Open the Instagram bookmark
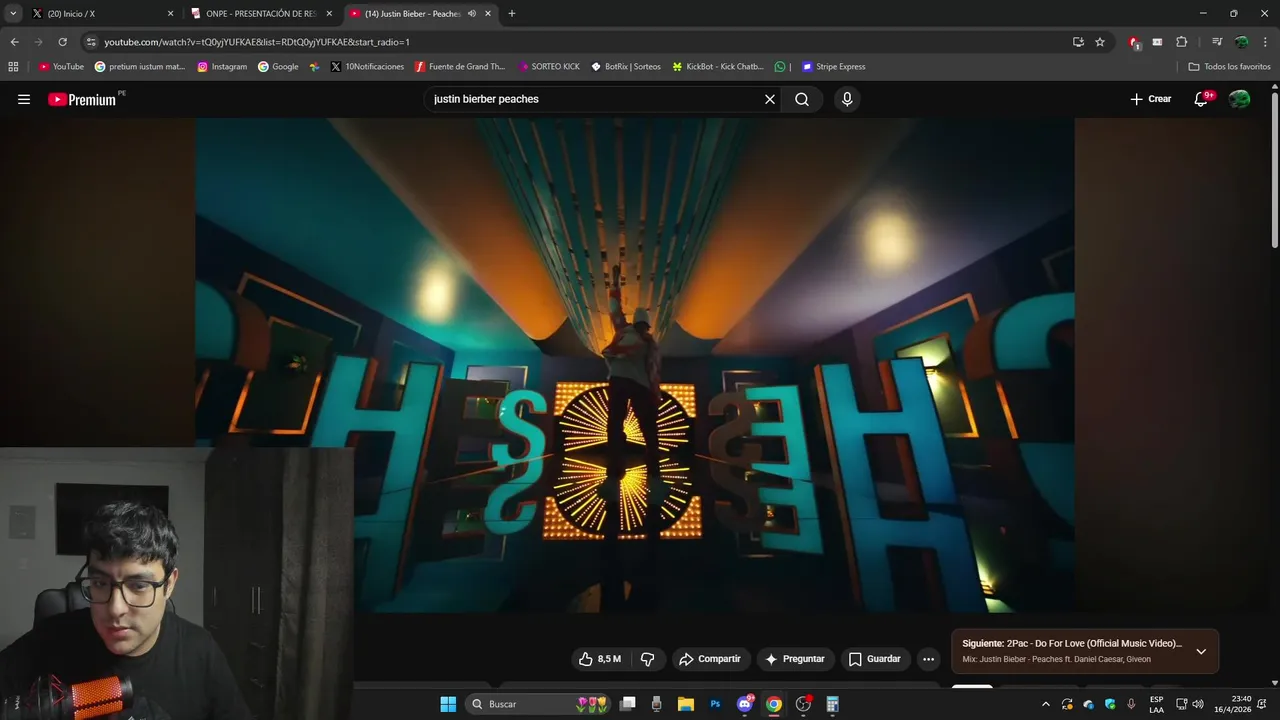This screenshot has height=720, width=1280. click(x=222, y=67)
